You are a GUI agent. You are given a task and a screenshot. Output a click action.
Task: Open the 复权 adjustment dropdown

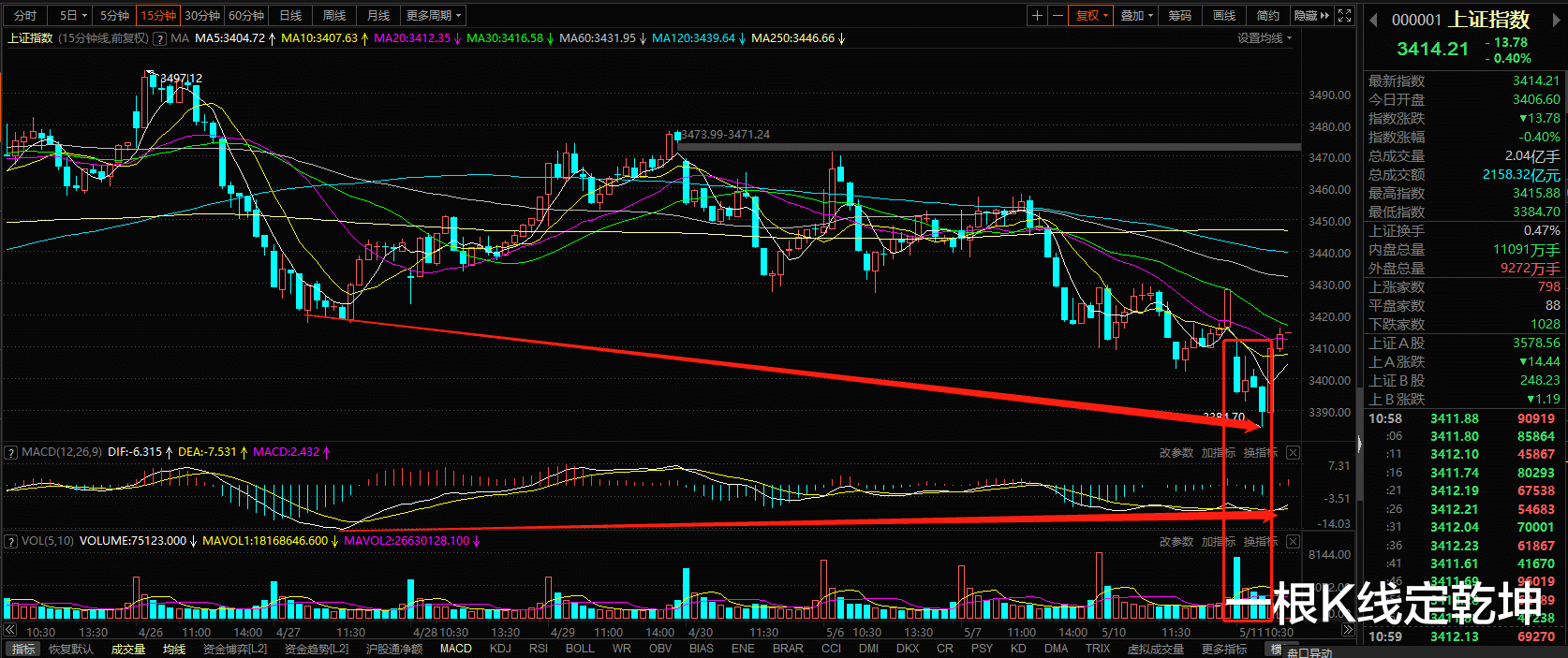point(1091,16)
